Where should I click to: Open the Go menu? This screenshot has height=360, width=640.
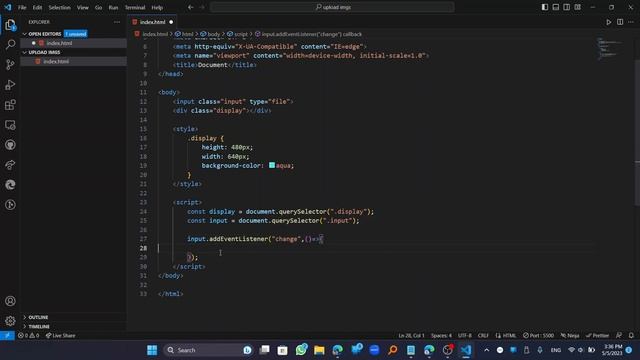(x=98, y=7)
